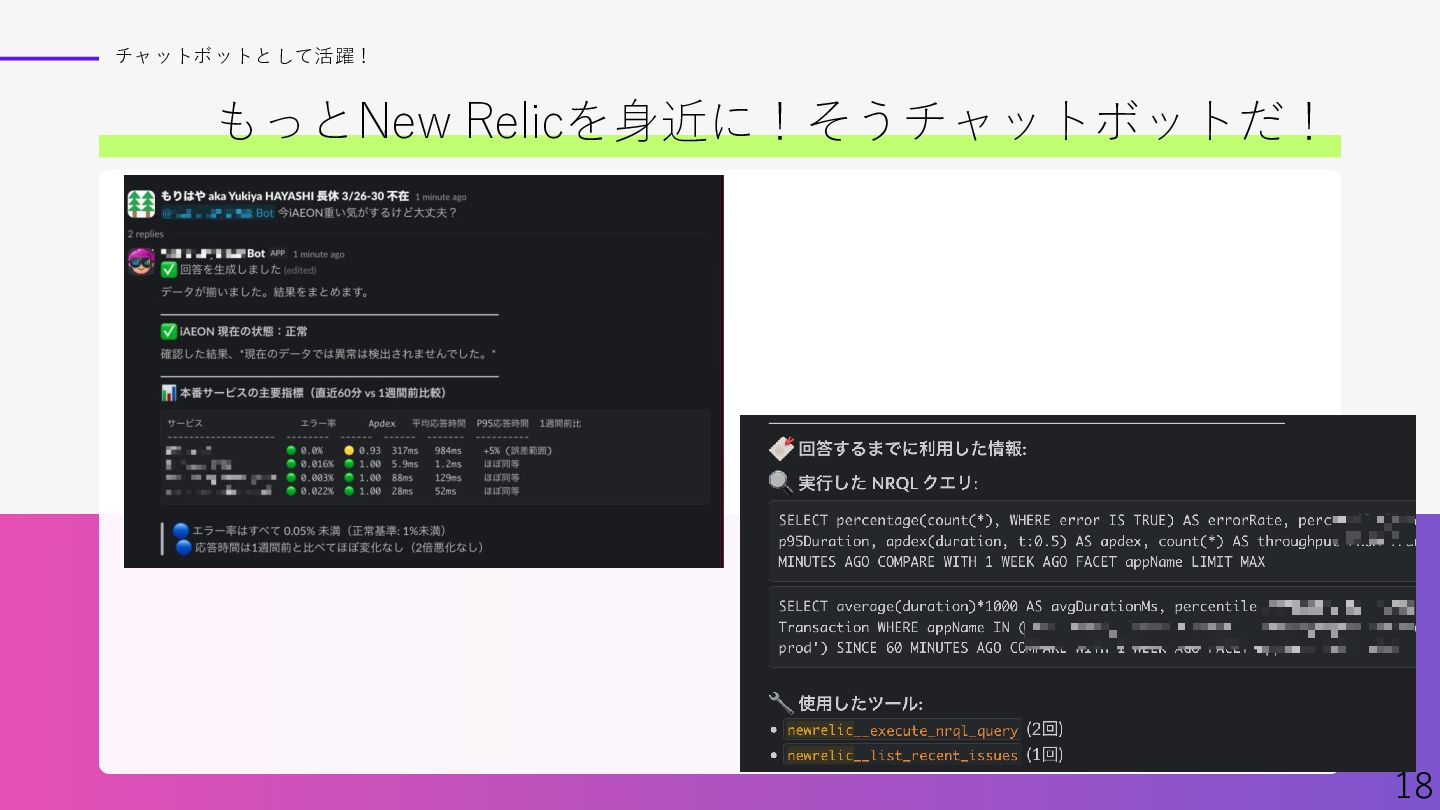The width and height of the screenshot is (1440, 810).
Task: Click the blue circle before エラー率はすべて
Action: click(181, 530)
